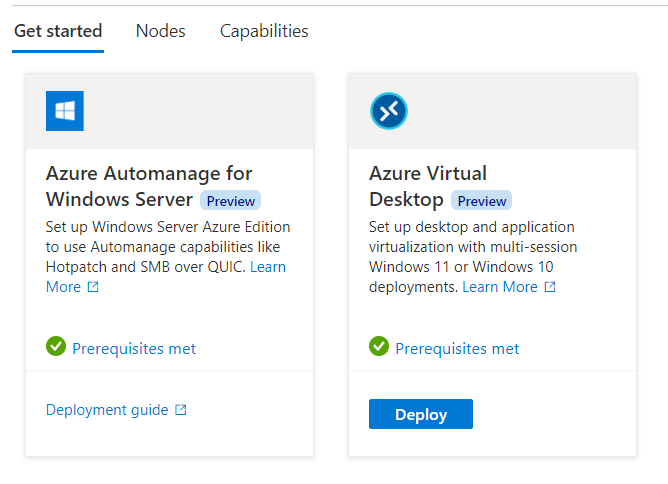Open the Nodes tab
The height and width of the screenshot is (484, 668).
click(161, 31)
